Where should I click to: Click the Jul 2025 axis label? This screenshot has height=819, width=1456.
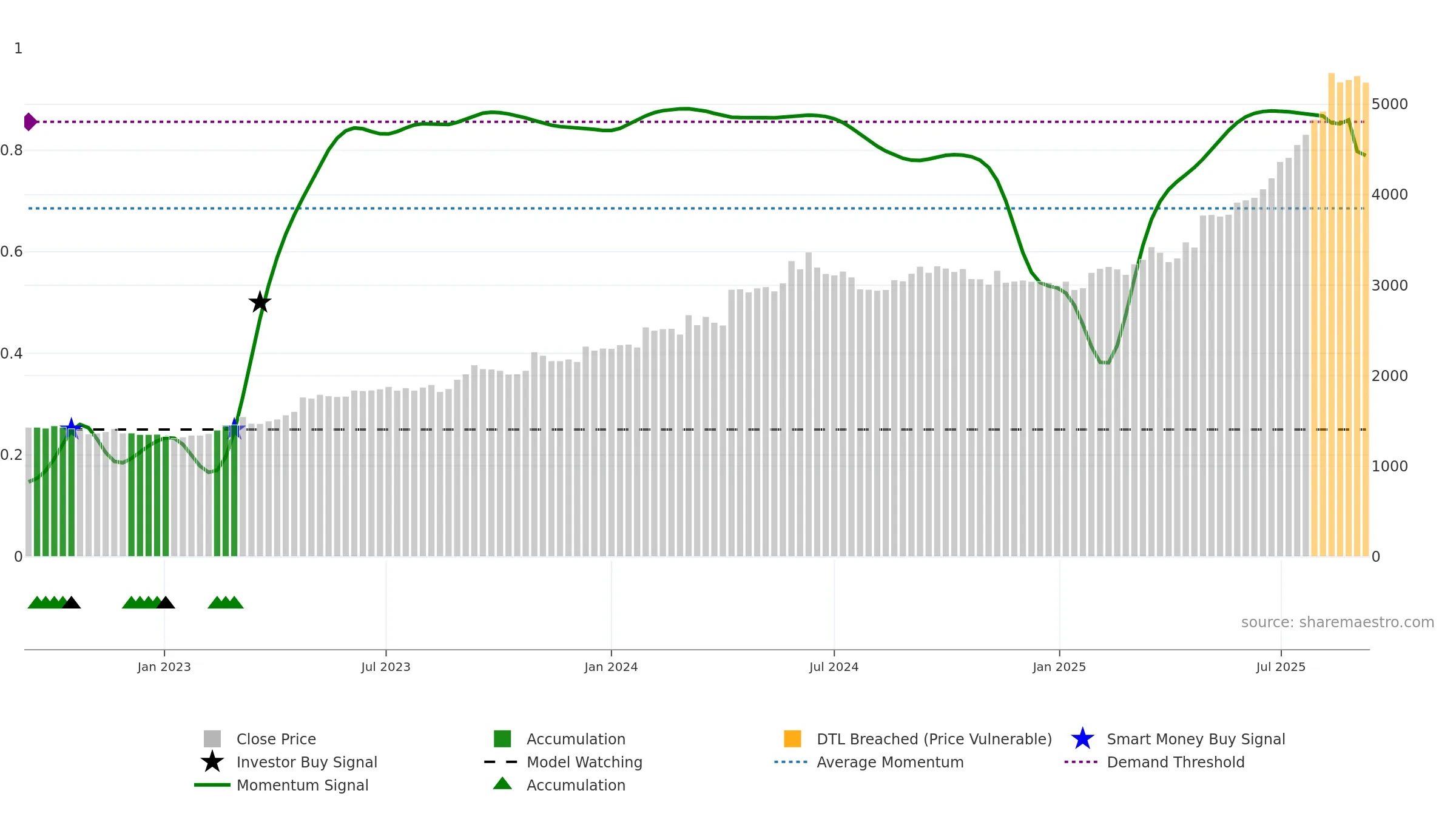[x=1281, y=667]
